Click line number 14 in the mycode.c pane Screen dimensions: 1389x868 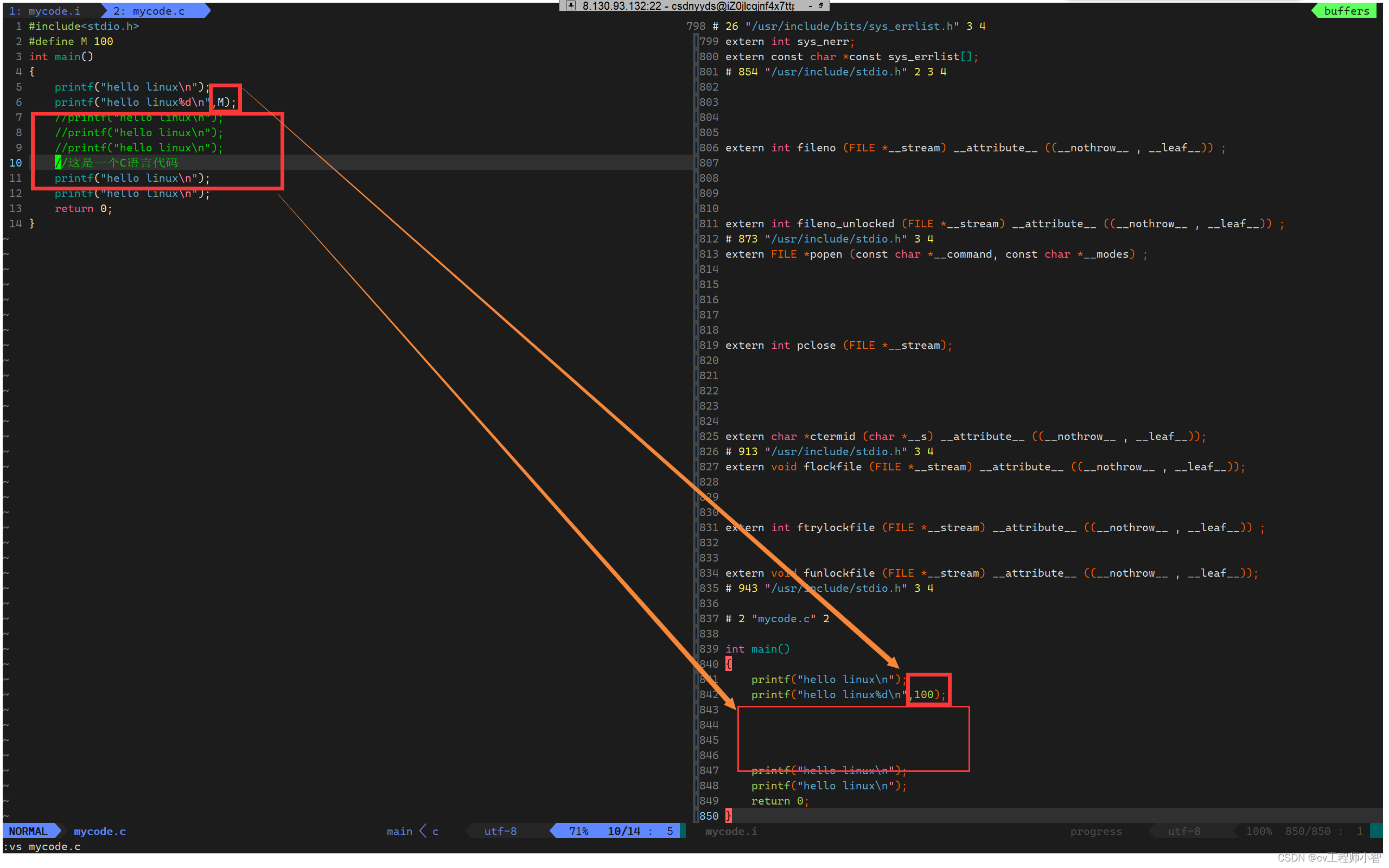(x=16, y=224)
